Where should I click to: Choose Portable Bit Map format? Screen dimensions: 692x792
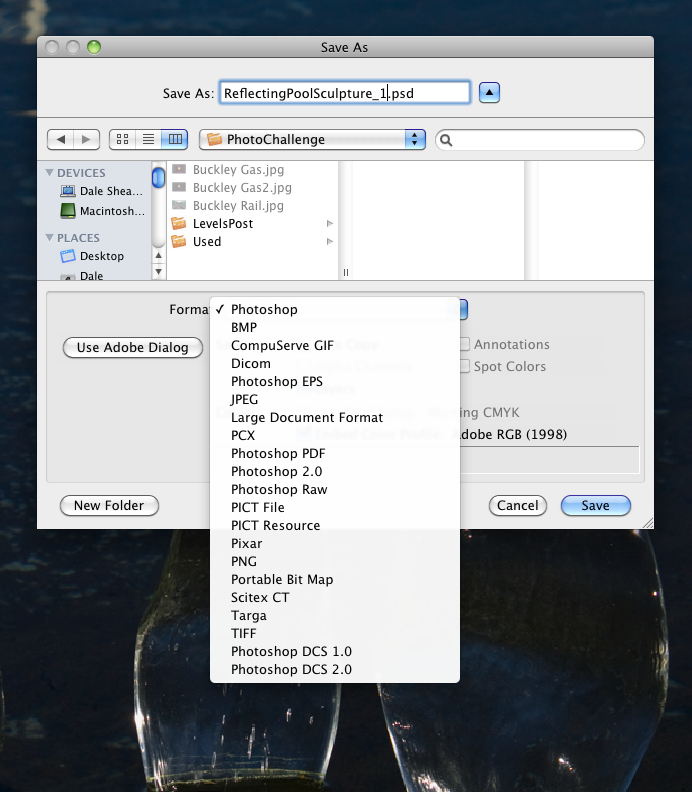[x=334, y=579]
